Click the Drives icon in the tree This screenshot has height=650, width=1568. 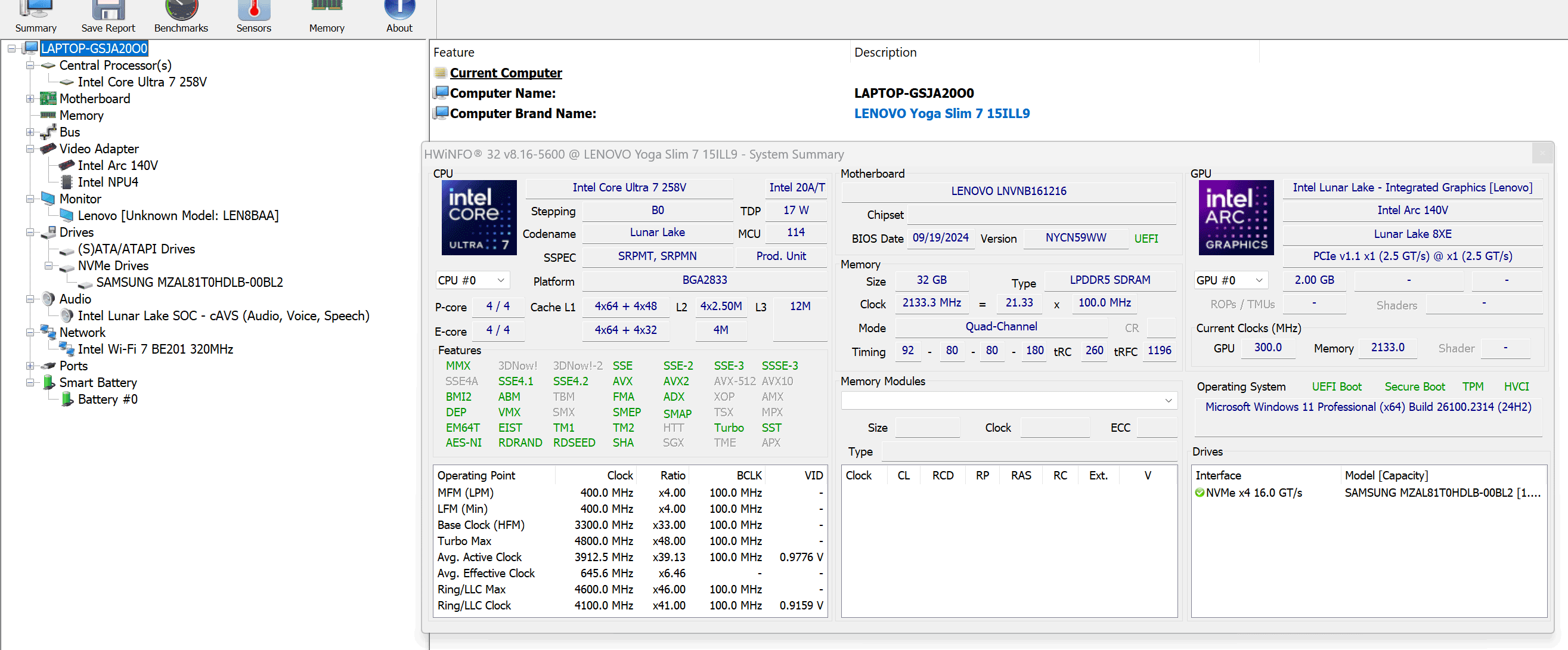[48, 232]
